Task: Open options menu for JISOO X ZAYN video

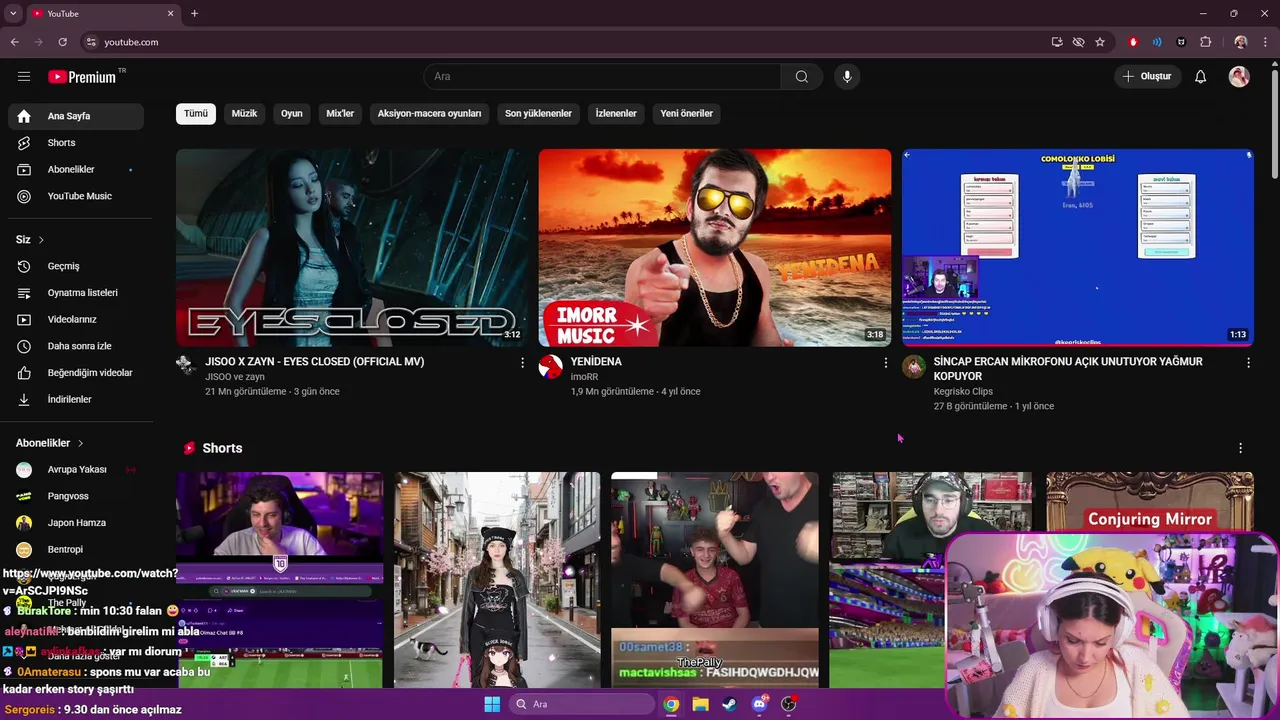Action: click(522, 363)
